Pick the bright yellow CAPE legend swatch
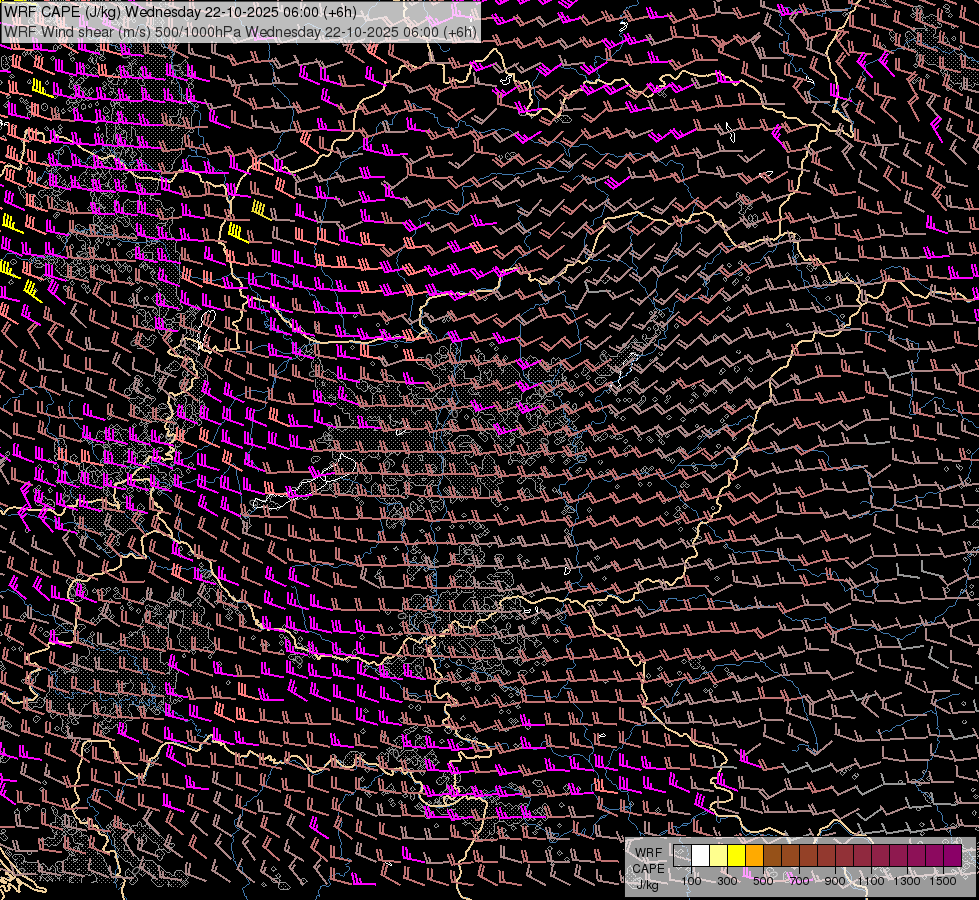The image size is (979, 900). [x=737, y=856]
